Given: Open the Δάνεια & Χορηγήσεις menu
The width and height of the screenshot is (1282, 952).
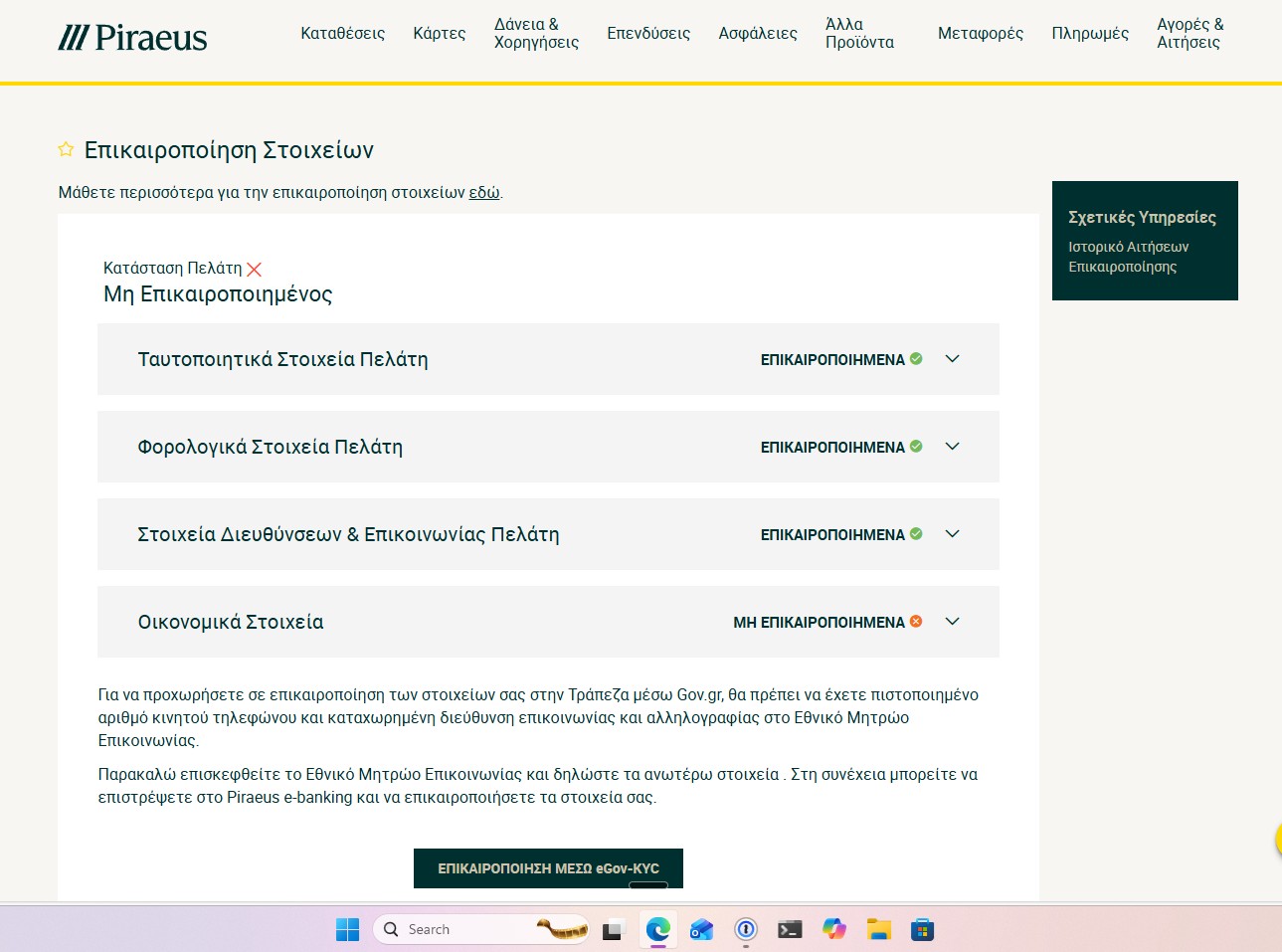Looking at the screenshot, I should tap(536, 33).
